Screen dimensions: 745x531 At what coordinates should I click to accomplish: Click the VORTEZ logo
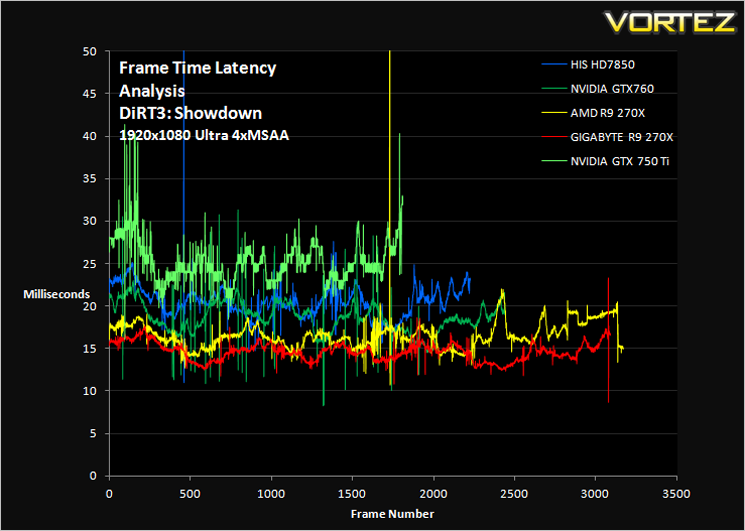coord(671,22)
